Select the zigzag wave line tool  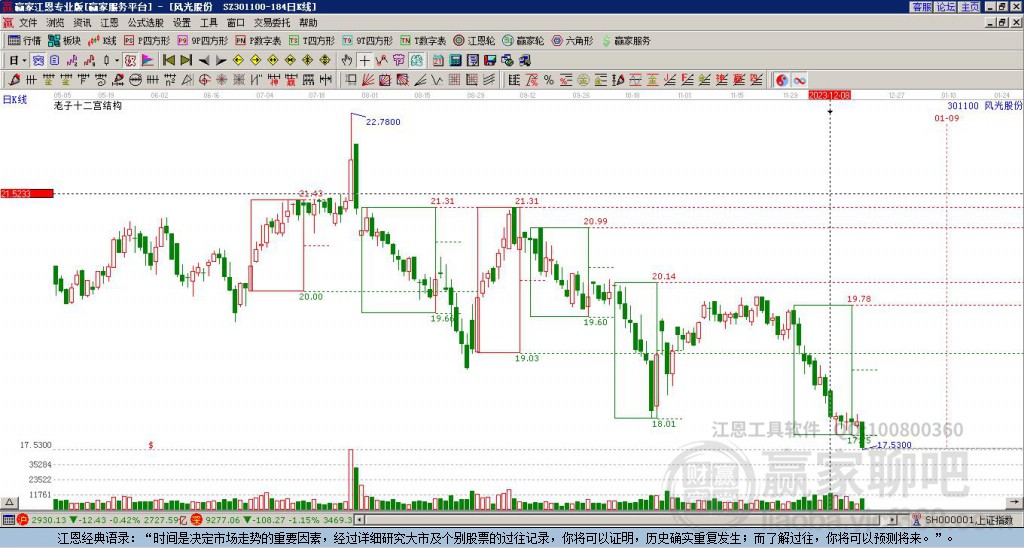437,80
